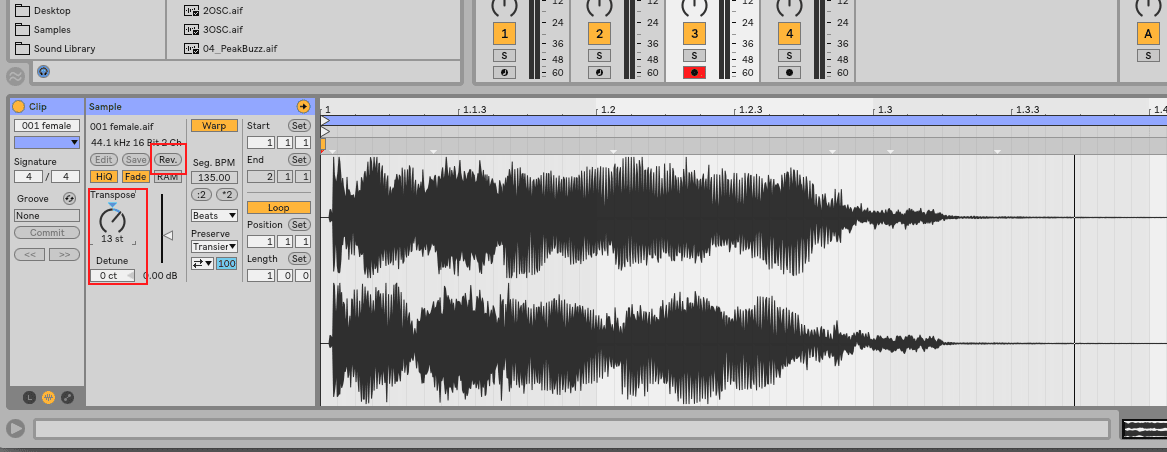
Task: Toggle the HiQ quality button
Action: pos(104,177)
